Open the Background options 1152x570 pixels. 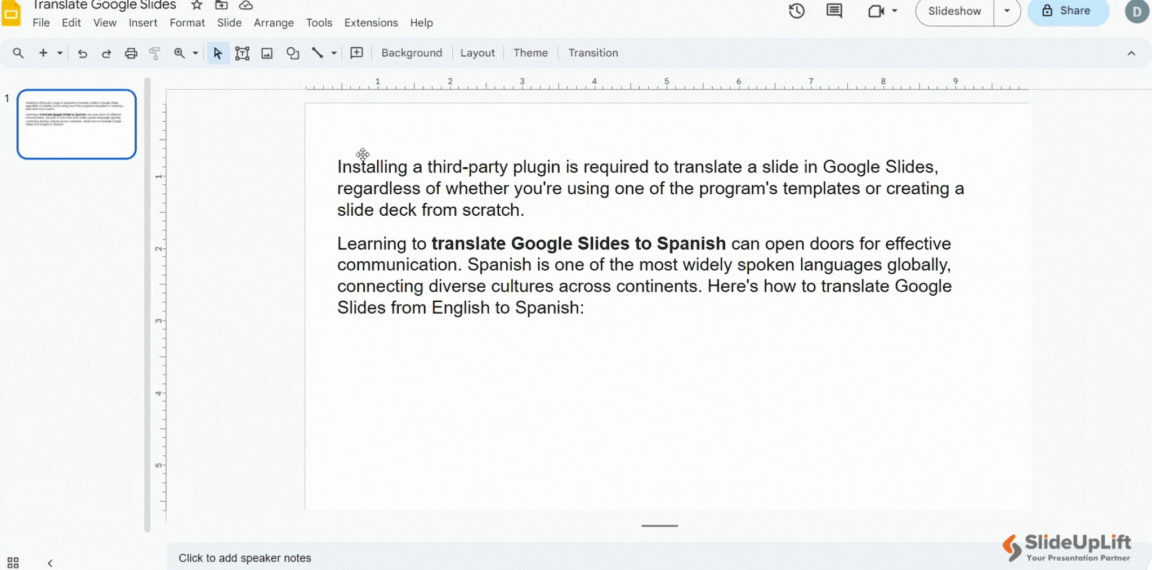pyautogui.click(x=411, y=53)
